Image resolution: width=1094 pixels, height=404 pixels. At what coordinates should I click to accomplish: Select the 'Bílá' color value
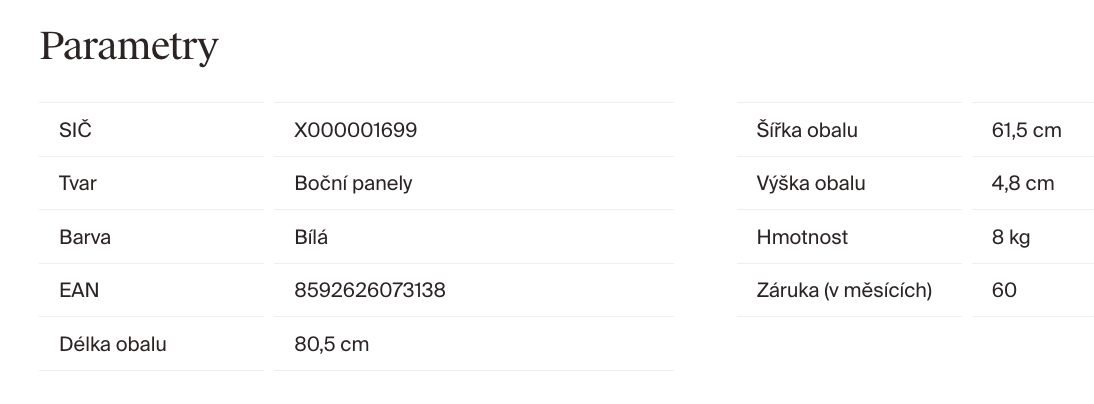311,238
